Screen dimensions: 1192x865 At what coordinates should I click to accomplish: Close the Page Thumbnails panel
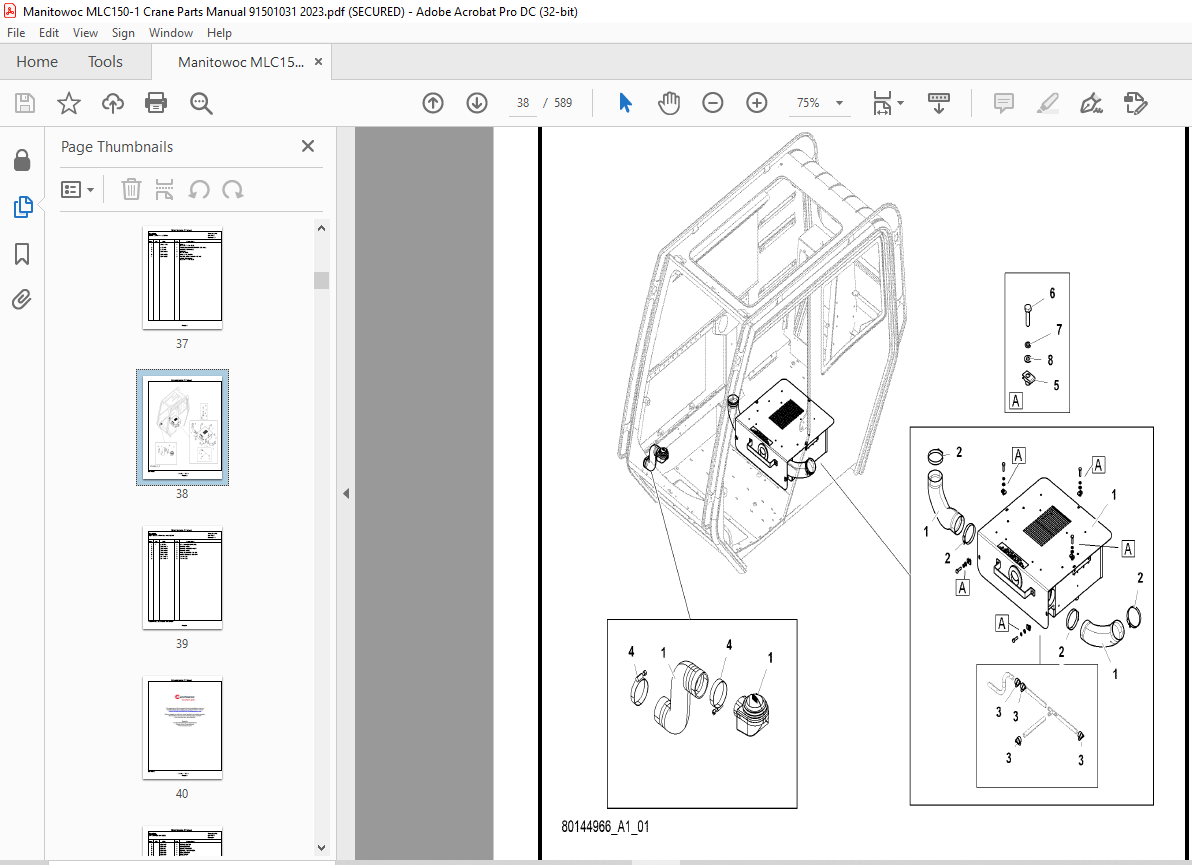(x=308, y=146)
